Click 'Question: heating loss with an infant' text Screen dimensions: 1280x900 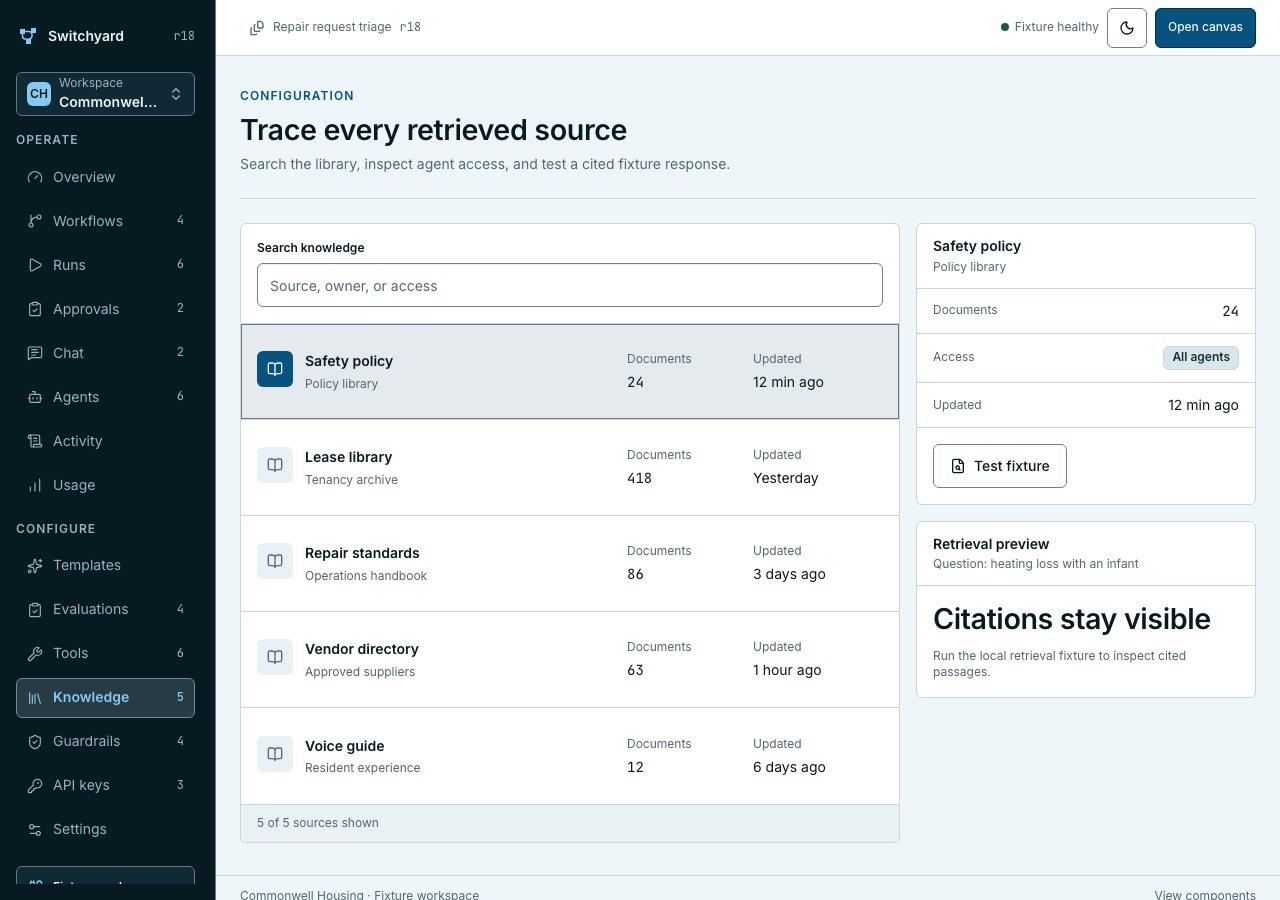point(1036,564)
